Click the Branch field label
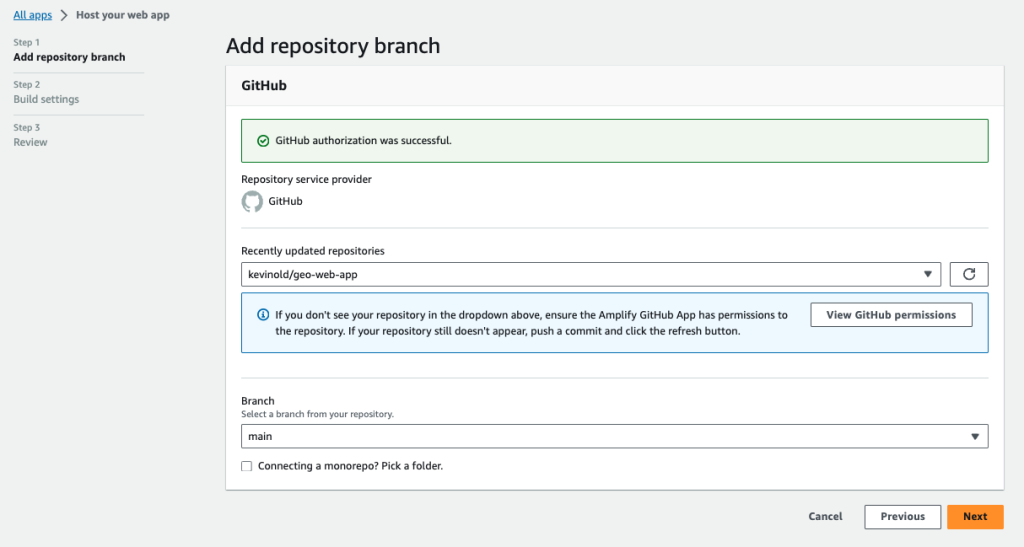Screen dimensions: 1024x547 point(257,401)
